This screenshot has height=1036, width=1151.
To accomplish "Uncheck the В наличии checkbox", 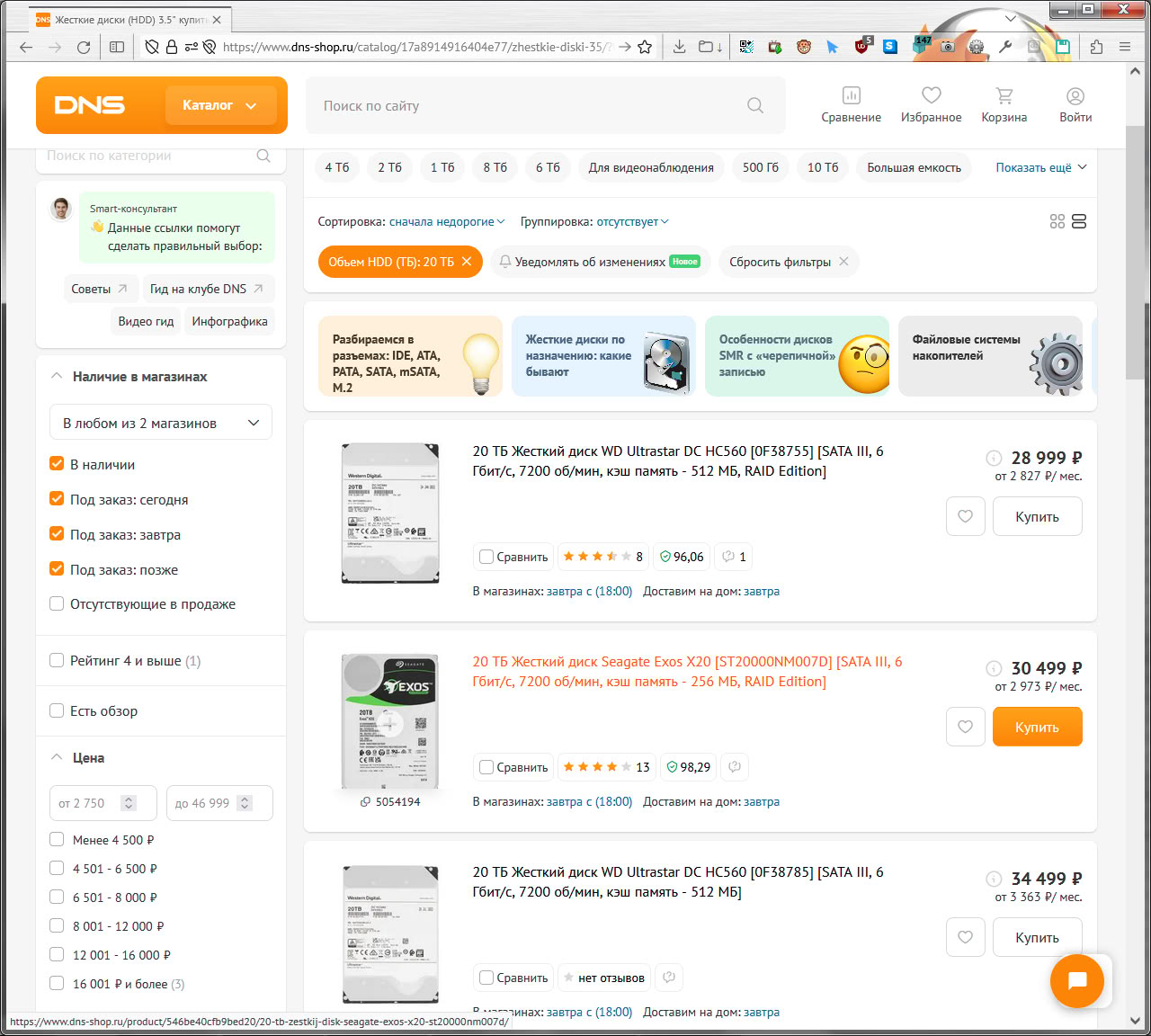I will [x=57, y=464].
